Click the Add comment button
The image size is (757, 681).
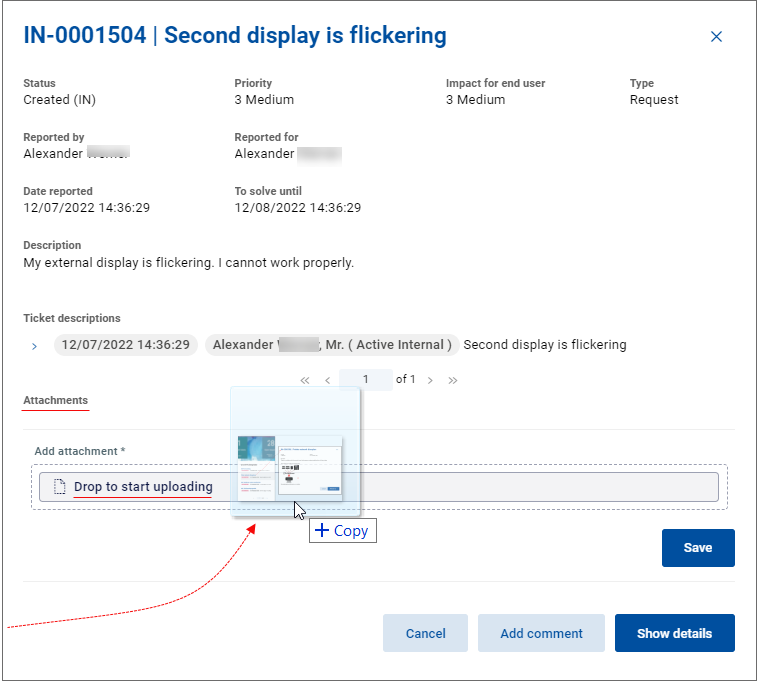pyautogui.click(x=541, y=633)
